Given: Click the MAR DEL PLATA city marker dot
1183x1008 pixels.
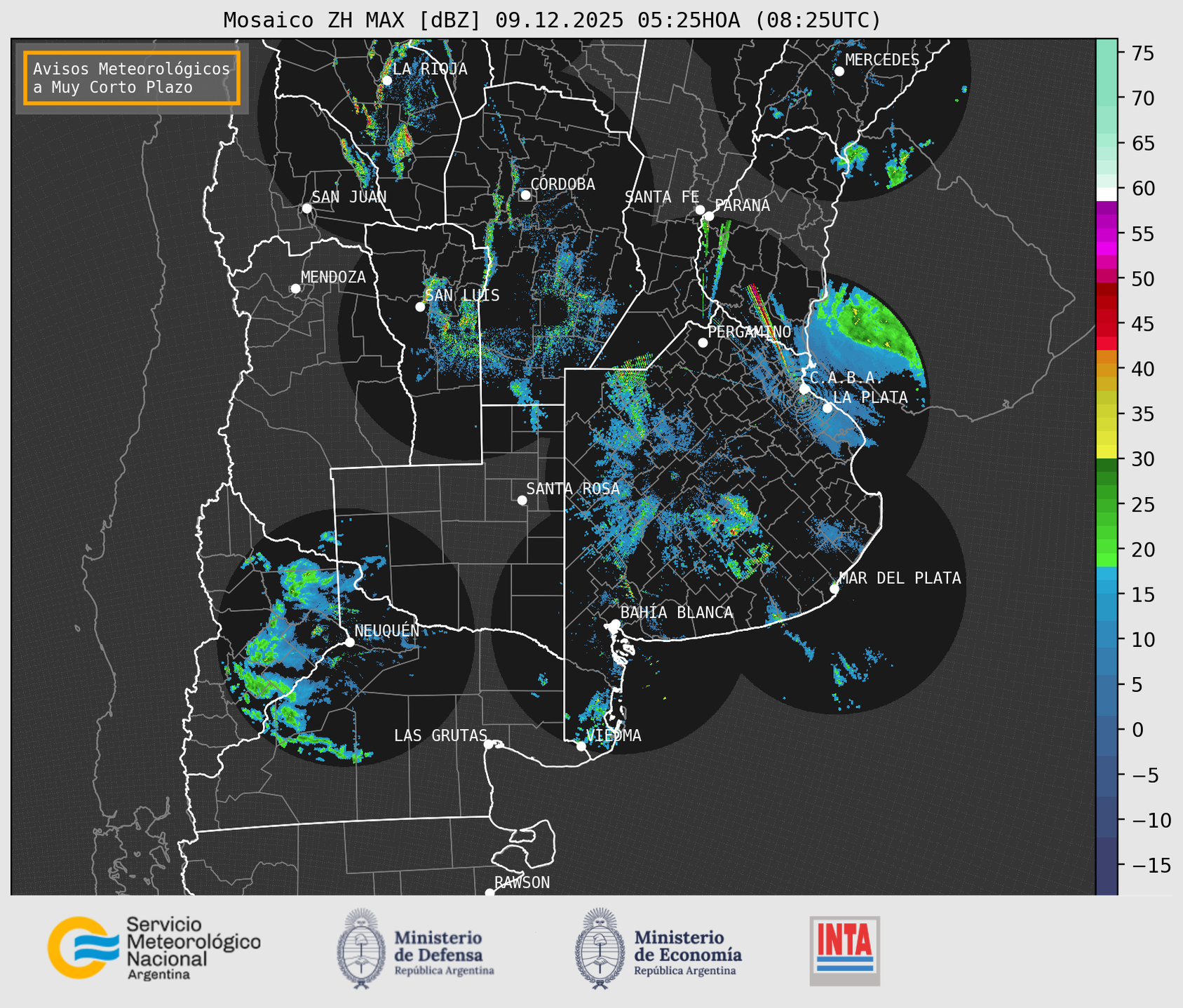Looking at the screenshot, I should [x=834, y=589].
